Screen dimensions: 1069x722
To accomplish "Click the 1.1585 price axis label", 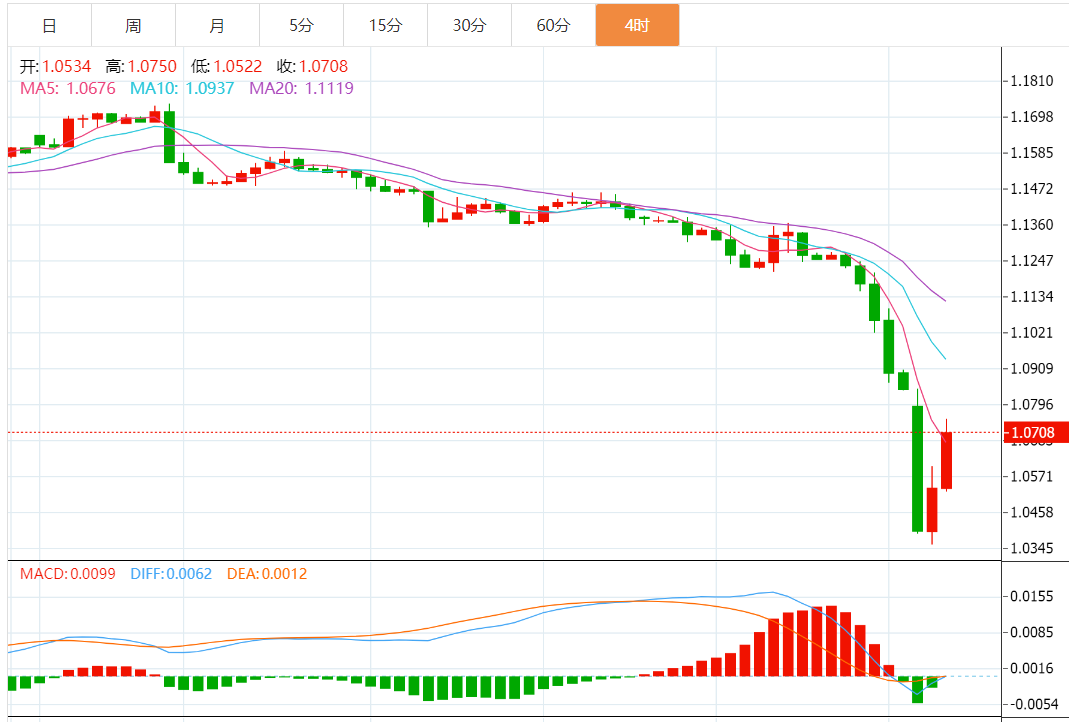I will pyautogui.click(x=1032, y=153).
